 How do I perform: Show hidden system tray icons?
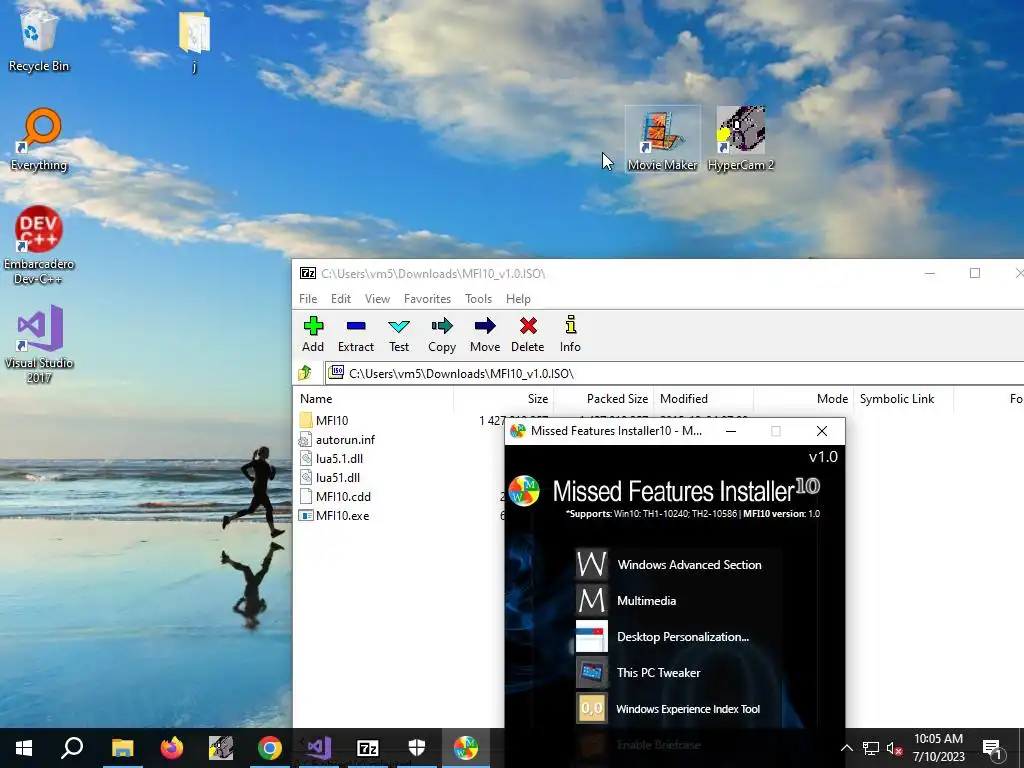pyautogui.click(x=846, y=748)
